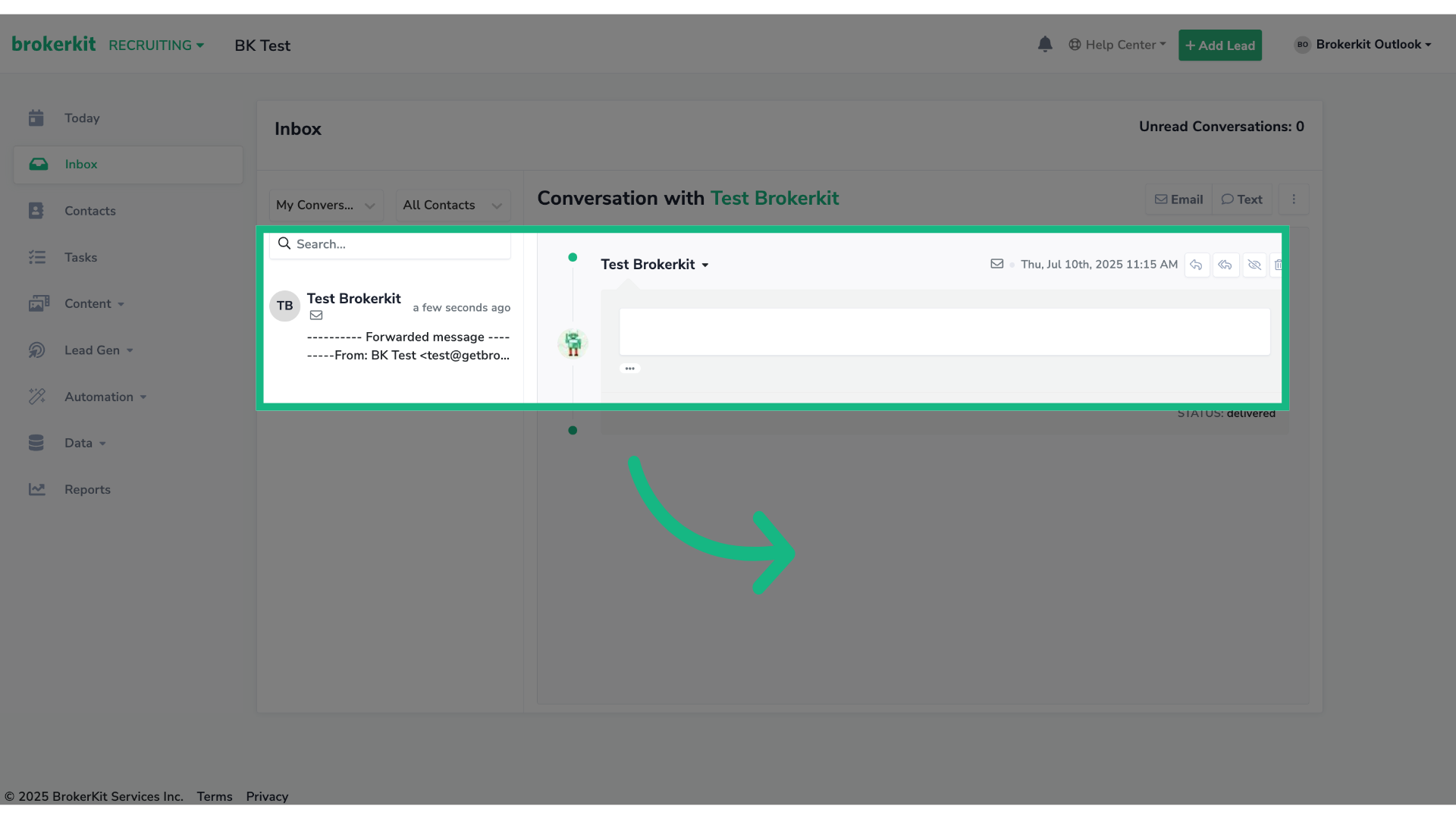Expand the Automation sidebar menu
Screen dimensions: 1456x819
(x=105, y=397)
